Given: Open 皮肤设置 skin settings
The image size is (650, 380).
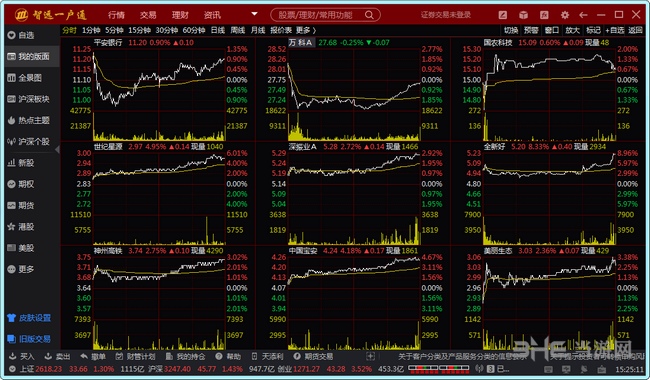Looking at the screenshot, I should pos(29,318).
